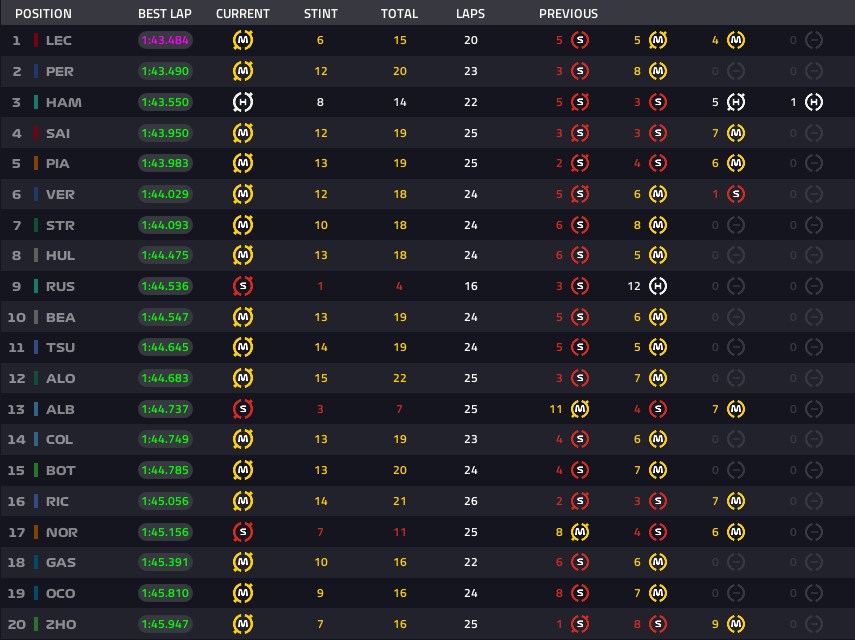Click the POSITION column header
This screenshot has width=855, height=640.
(43, 14)
